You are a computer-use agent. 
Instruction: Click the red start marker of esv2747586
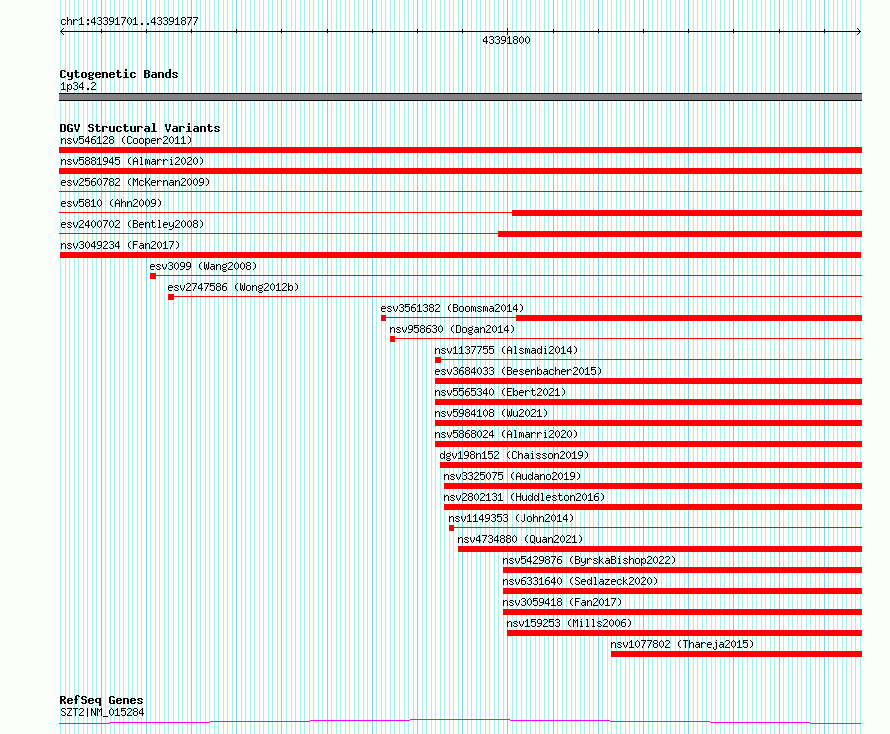(x=171, y=297)
